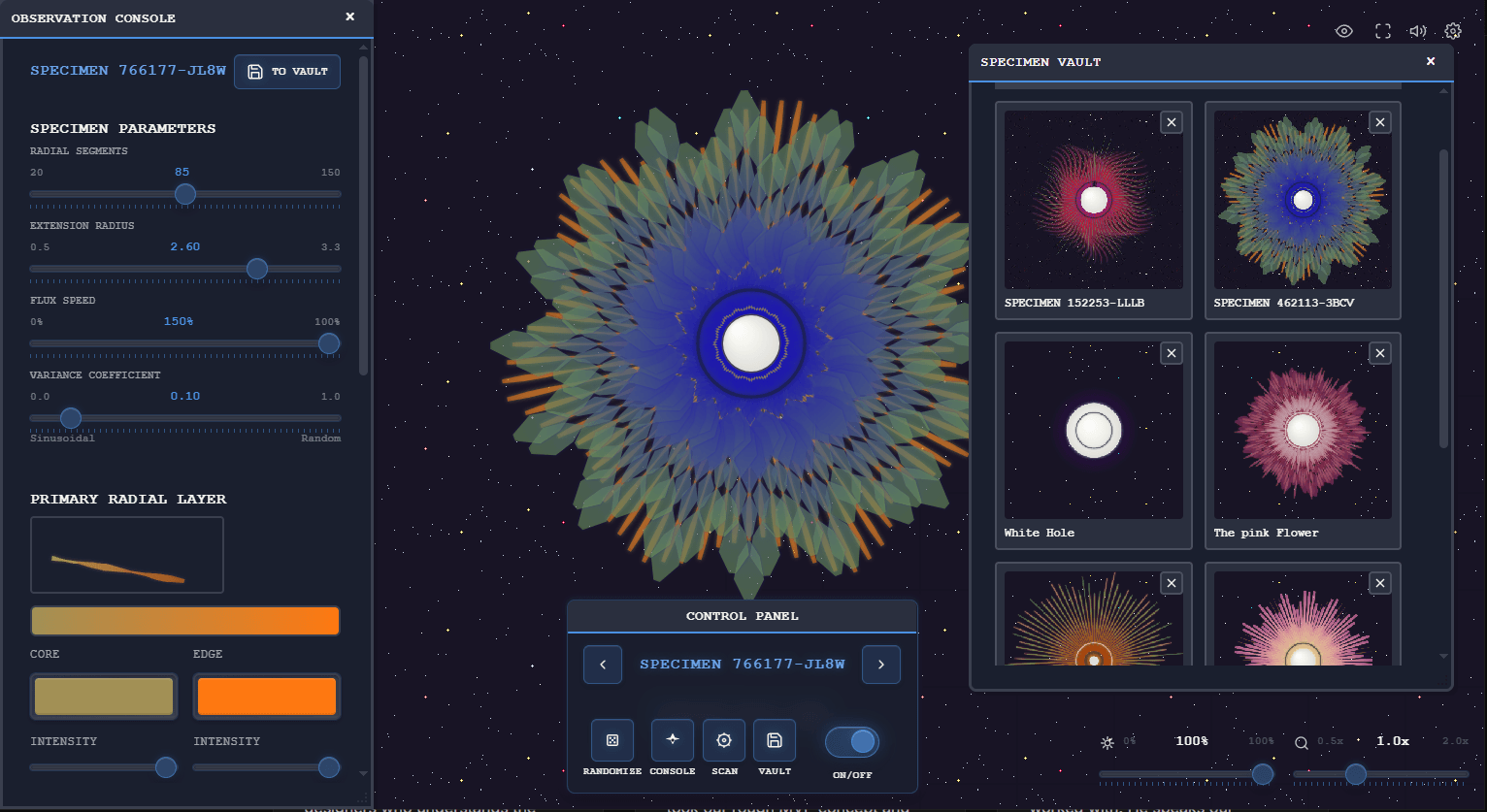Select the CONTROL PANEL header

743,616
